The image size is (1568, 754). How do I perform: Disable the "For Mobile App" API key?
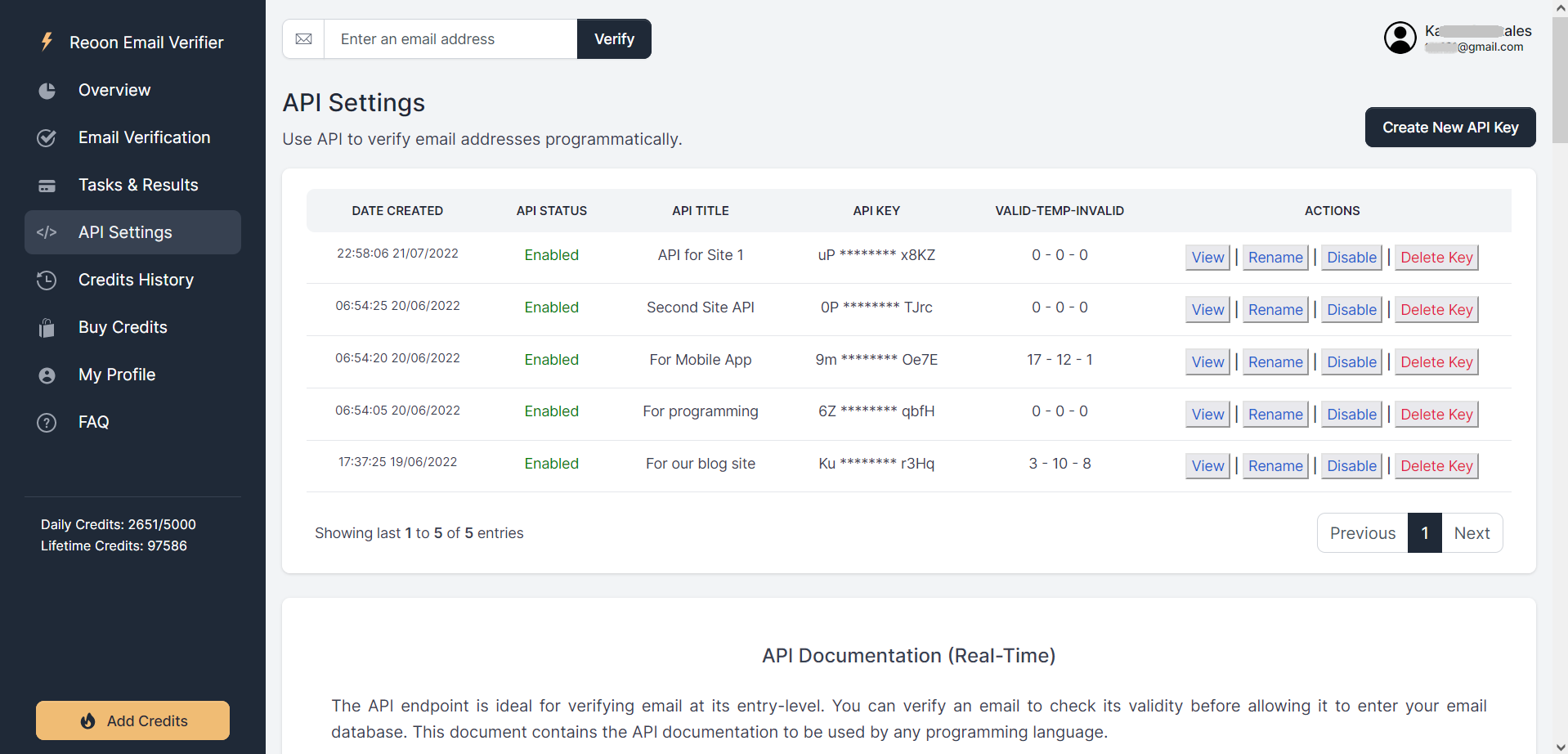click(x=1351, y=362)
